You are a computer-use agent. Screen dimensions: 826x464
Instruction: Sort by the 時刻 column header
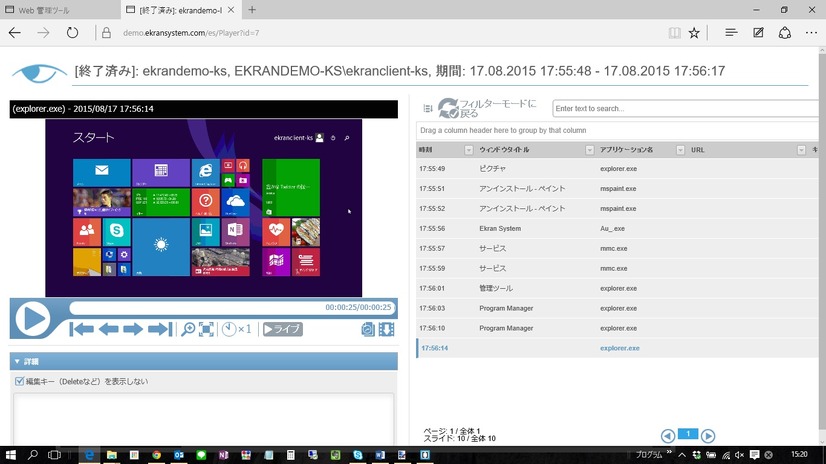pos(426,150)
